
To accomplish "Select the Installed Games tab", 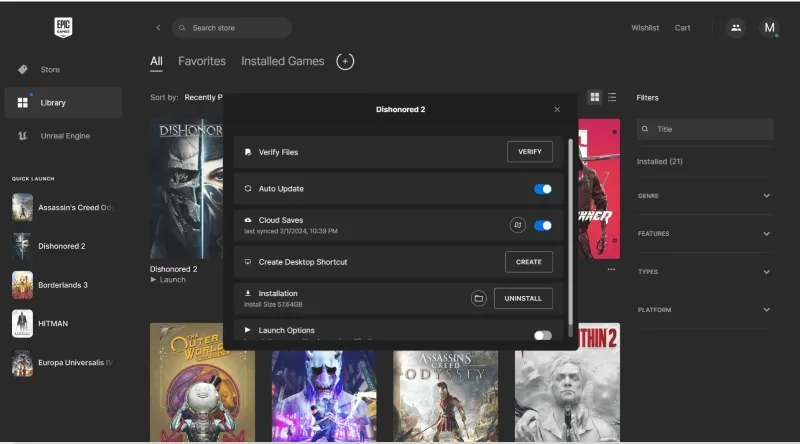I will [283, 61].
